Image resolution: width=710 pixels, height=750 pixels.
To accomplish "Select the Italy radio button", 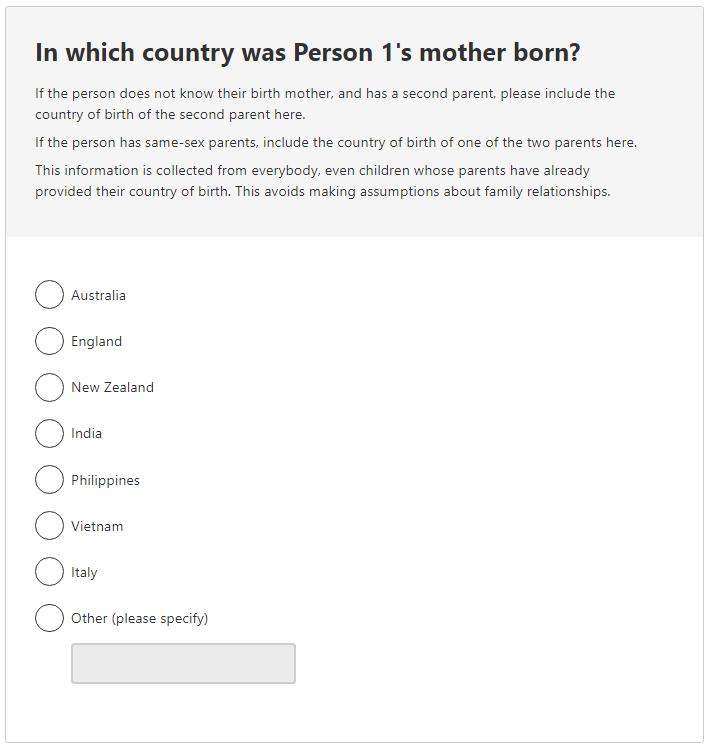I will click(49, 572).
